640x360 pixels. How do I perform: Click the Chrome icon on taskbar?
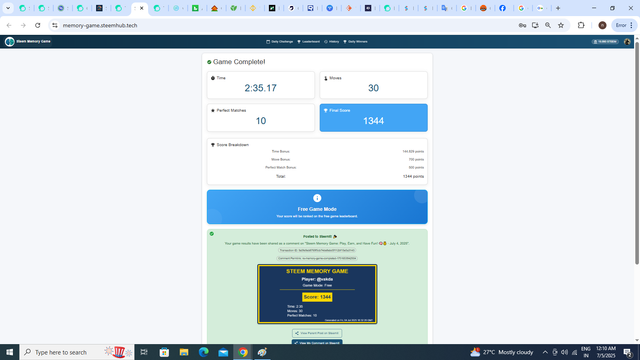pyautogui.click(x=243, y=352)
